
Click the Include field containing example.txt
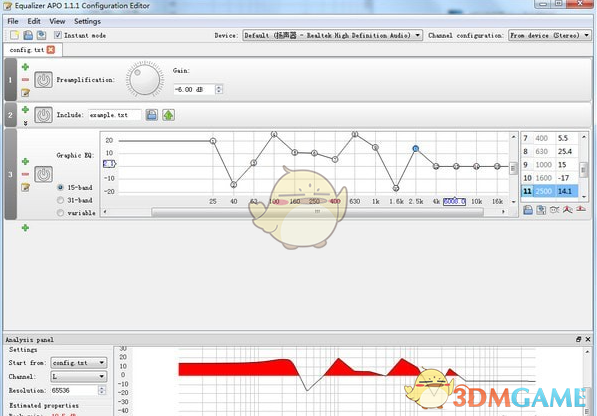point(115,115)
